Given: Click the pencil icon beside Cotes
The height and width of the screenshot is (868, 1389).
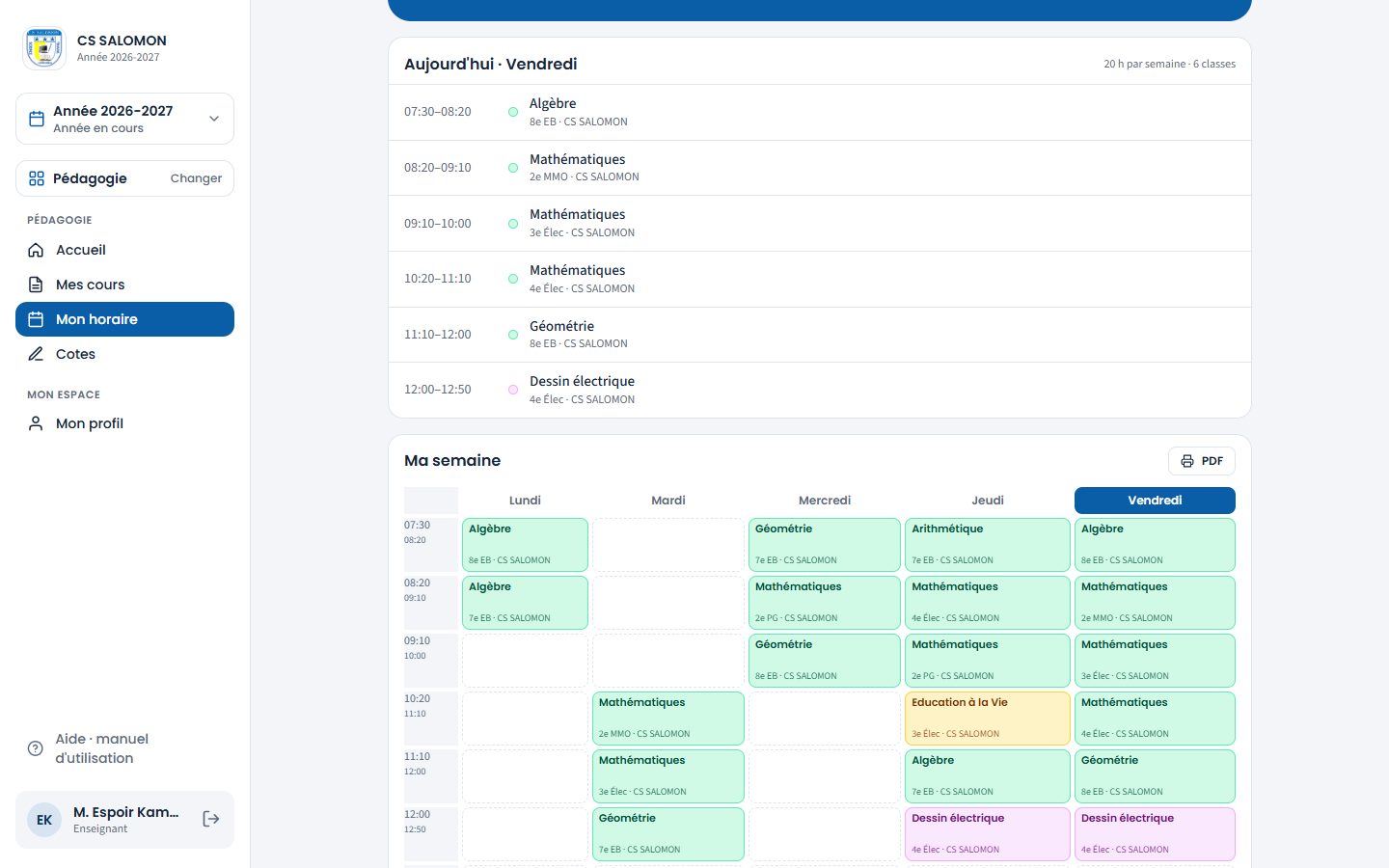Looking at the screenshot, I should [36, 354].
